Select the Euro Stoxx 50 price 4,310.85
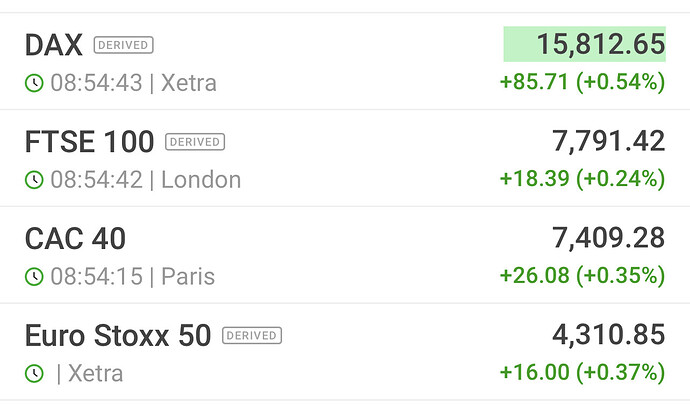 (x=608, y=336)
